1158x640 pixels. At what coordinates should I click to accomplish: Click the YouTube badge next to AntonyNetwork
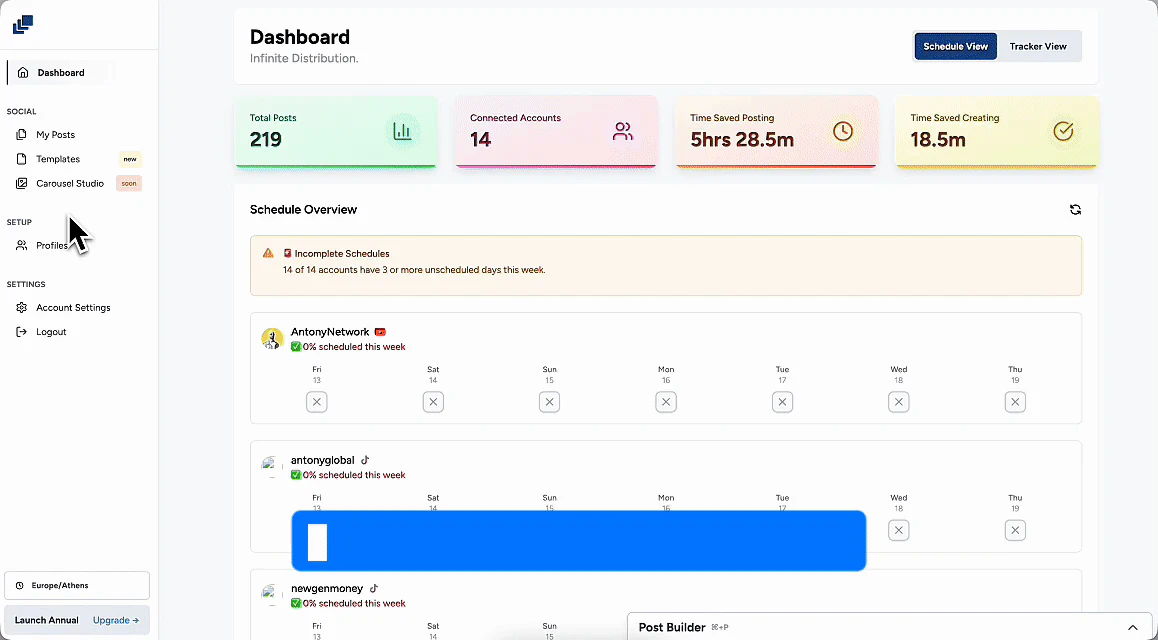click(x=380, y=331)
